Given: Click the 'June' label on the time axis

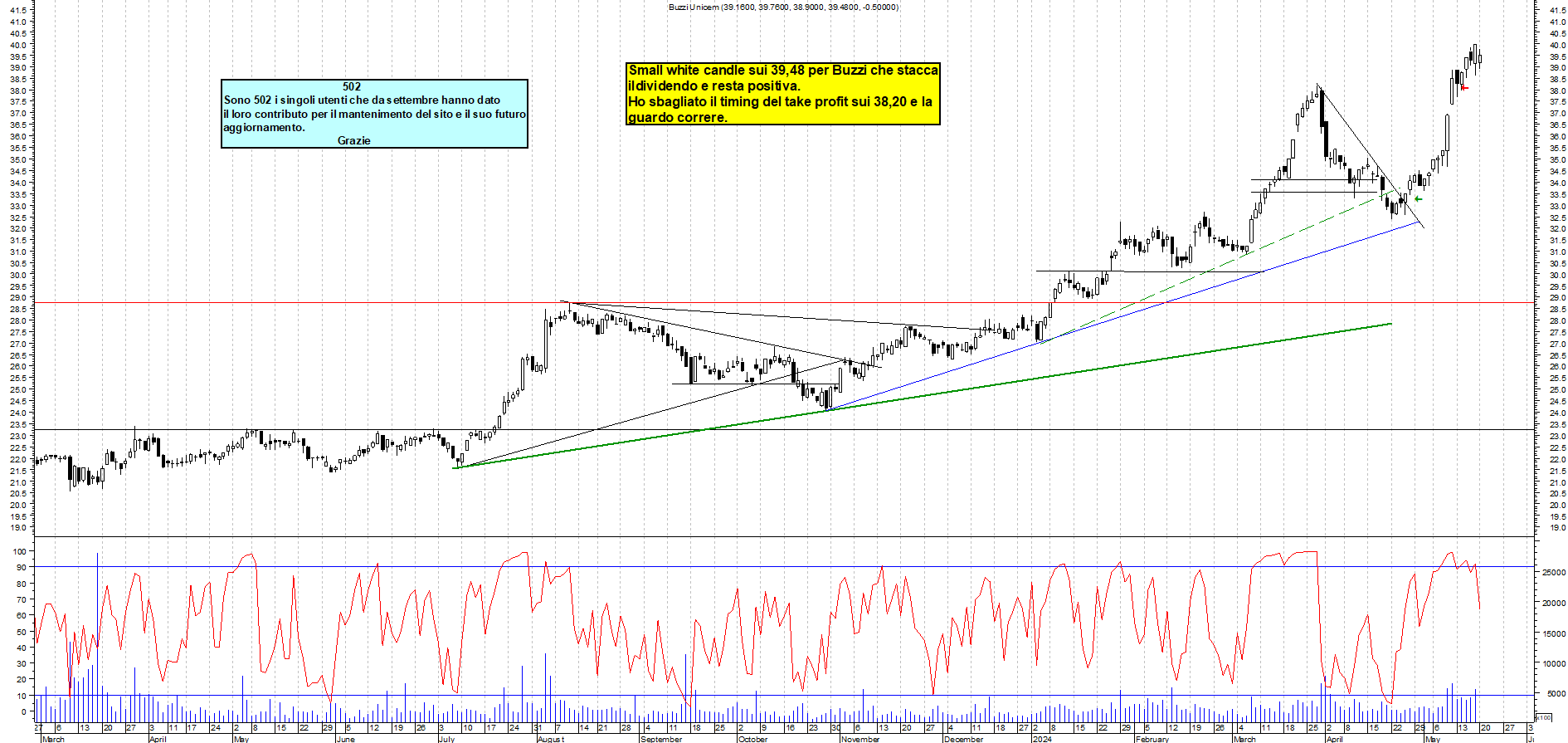Looking at the screenshot, I should 346,739.
